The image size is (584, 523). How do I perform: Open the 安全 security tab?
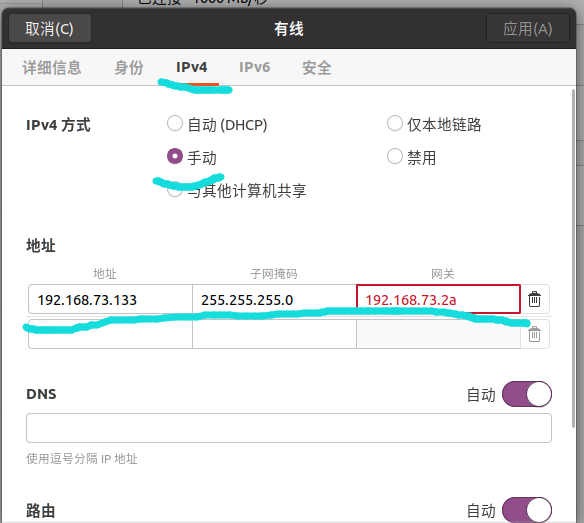point(317,68)
